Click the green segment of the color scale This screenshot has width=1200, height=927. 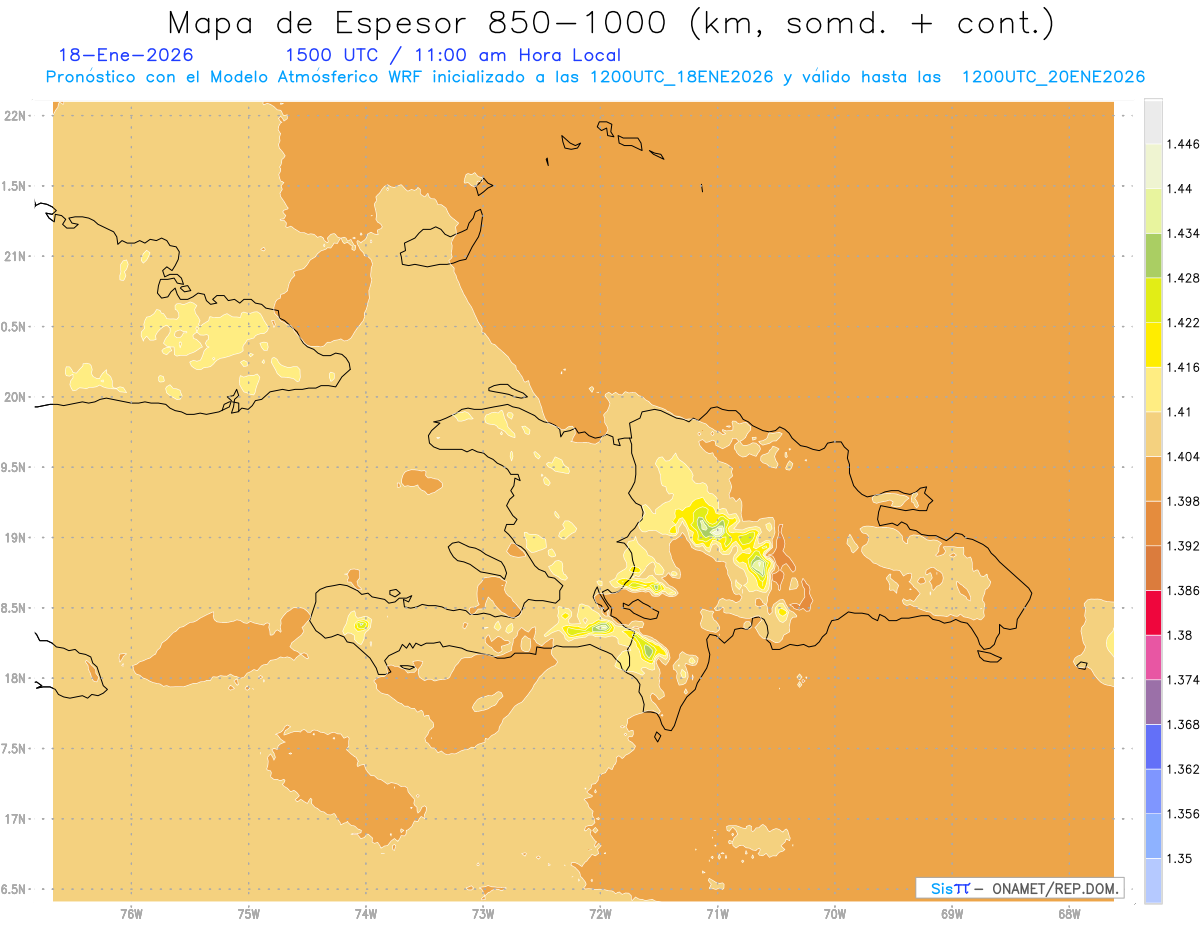click(1153, 255)
